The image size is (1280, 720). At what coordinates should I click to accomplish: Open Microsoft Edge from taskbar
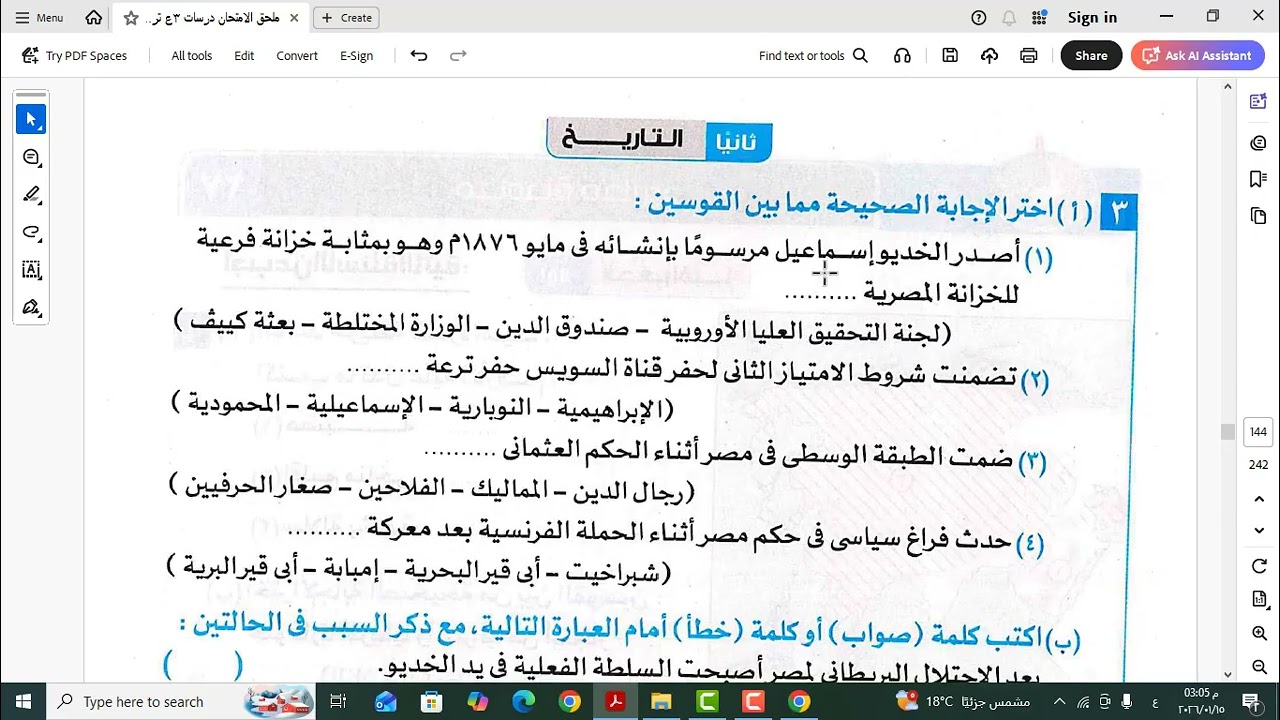coord(523,701)
